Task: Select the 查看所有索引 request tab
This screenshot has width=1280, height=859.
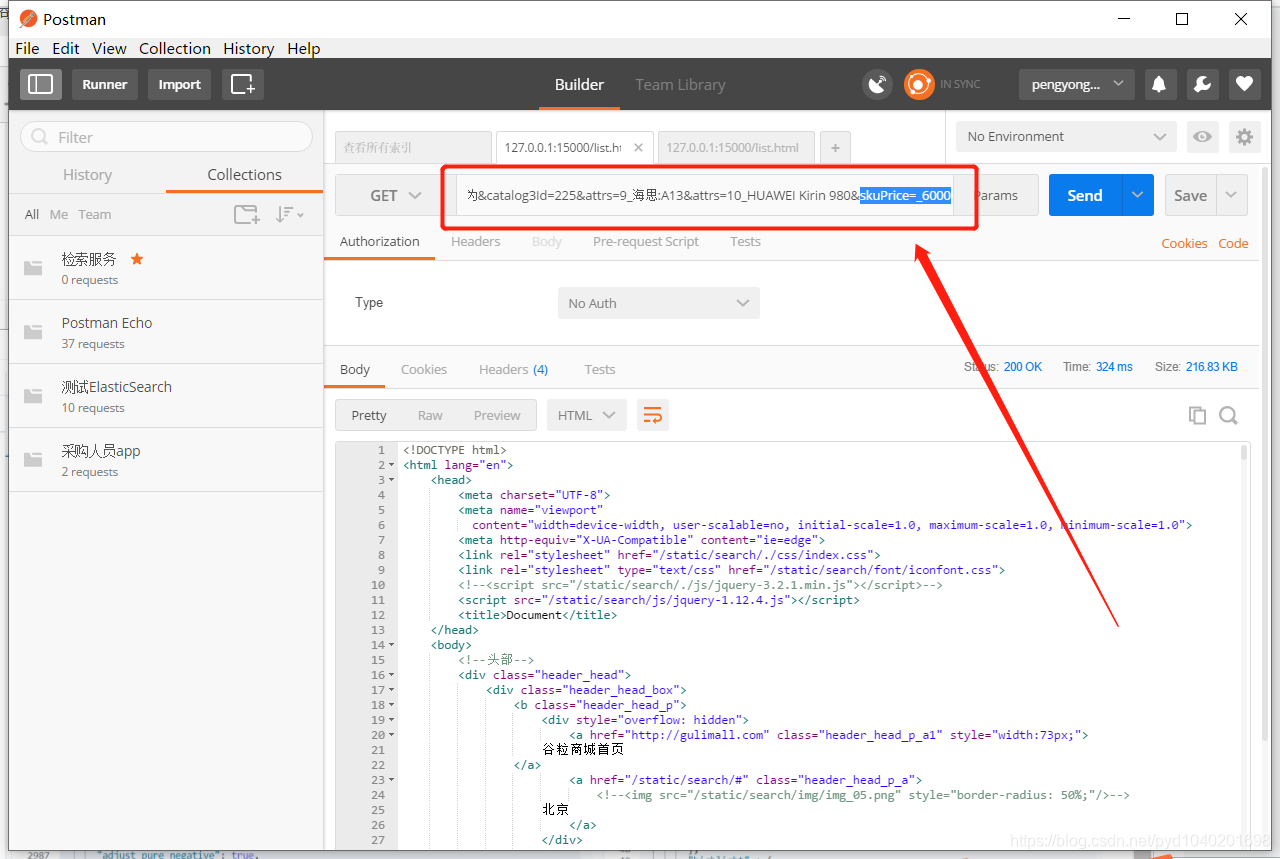Action: [413, 147]
